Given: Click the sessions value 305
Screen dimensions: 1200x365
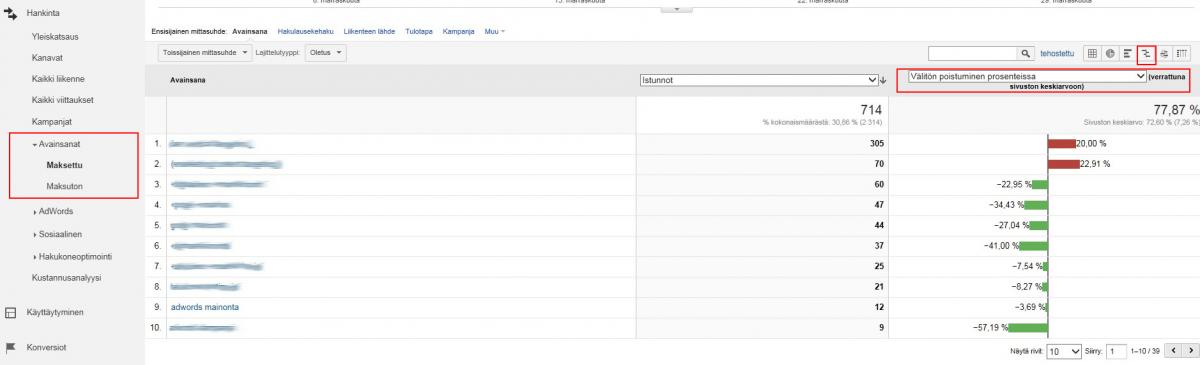Looking at the screenshot, I should pos(877,143).
